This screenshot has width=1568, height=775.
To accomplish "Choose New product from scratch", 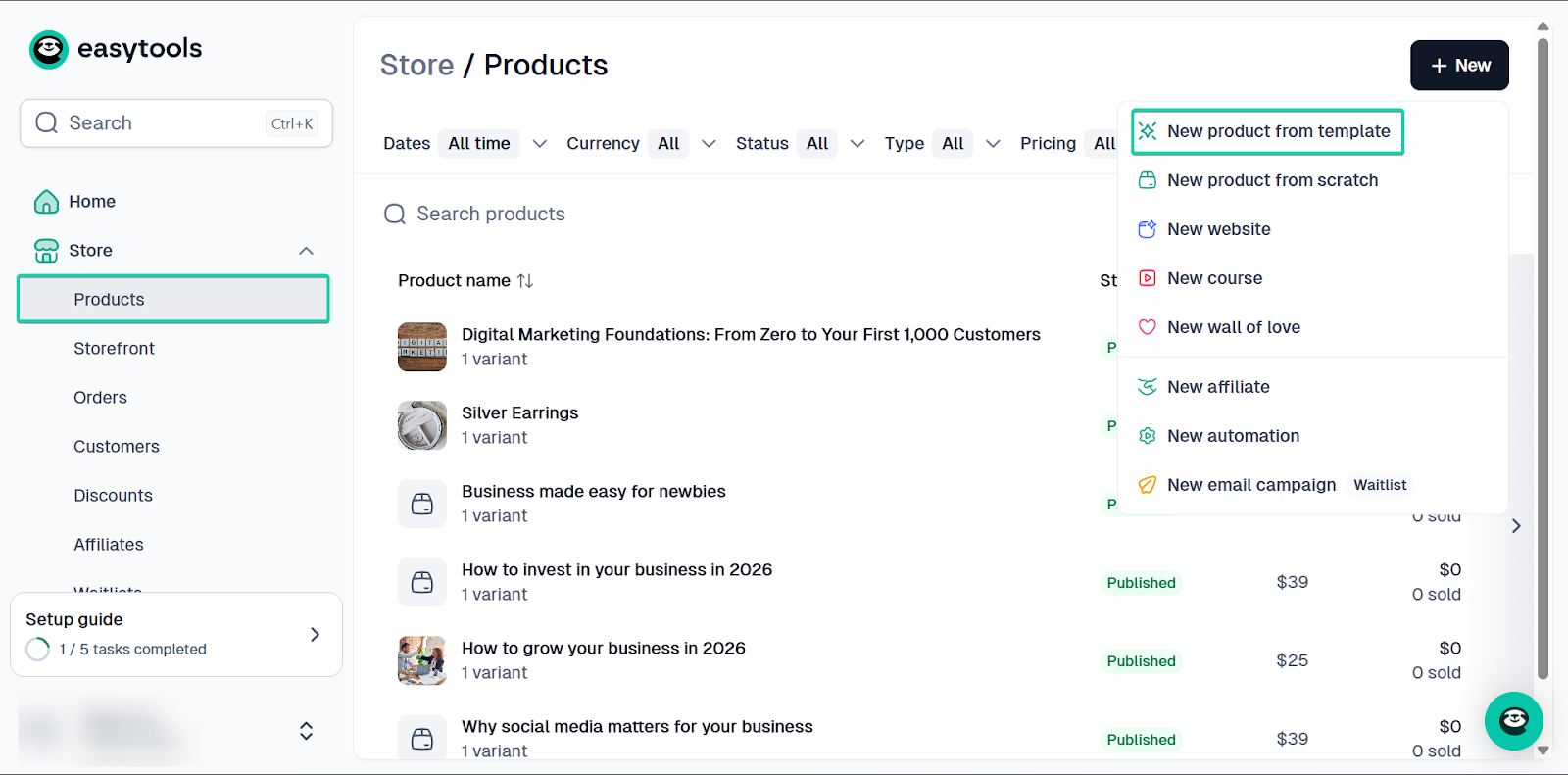I will (1272, 180).
